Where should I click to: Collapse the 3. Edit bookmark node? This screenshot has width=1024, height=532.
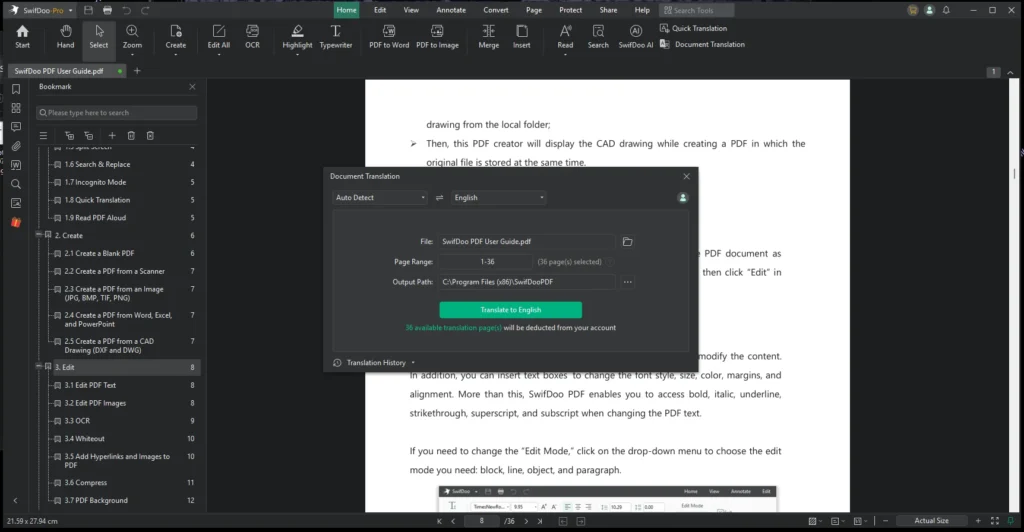(x=39, y=367)
